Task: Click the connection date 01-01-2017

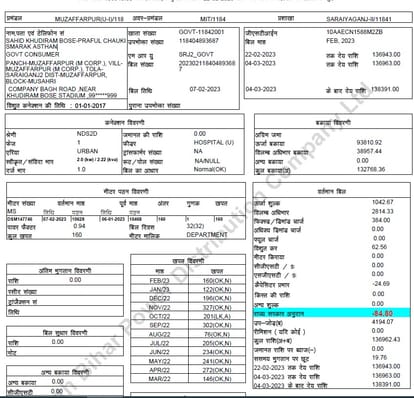Action: pos(90,106)
